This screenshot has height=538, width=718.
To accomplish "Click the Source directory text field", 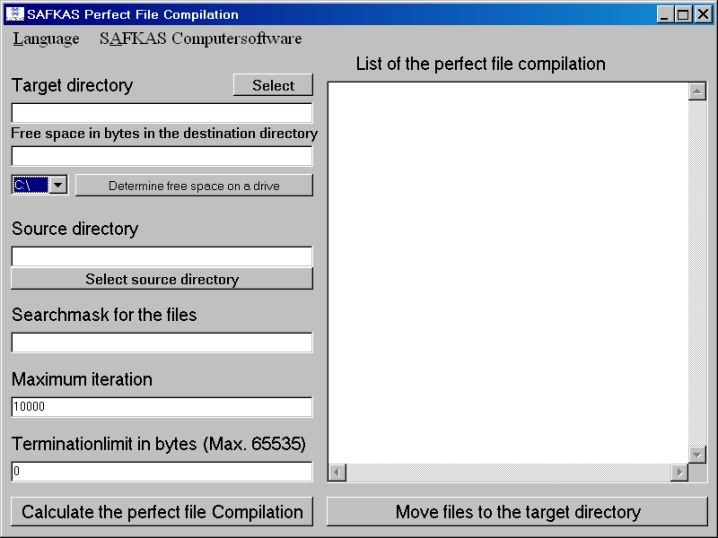I will click(x=161, y=257).
